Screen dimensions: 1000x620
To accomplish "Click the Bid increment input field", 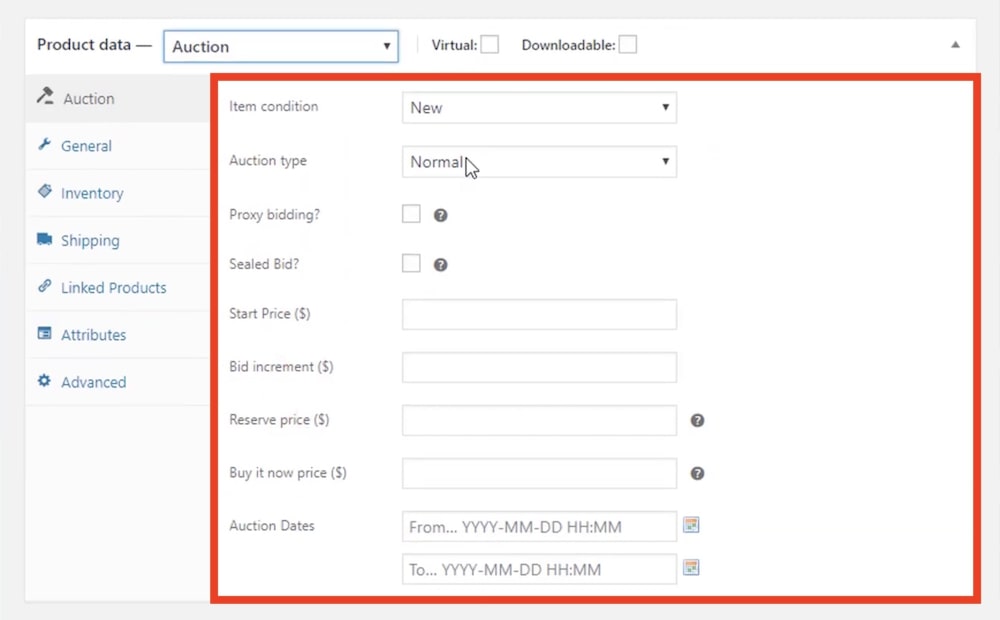I will (x=539, y=367).
